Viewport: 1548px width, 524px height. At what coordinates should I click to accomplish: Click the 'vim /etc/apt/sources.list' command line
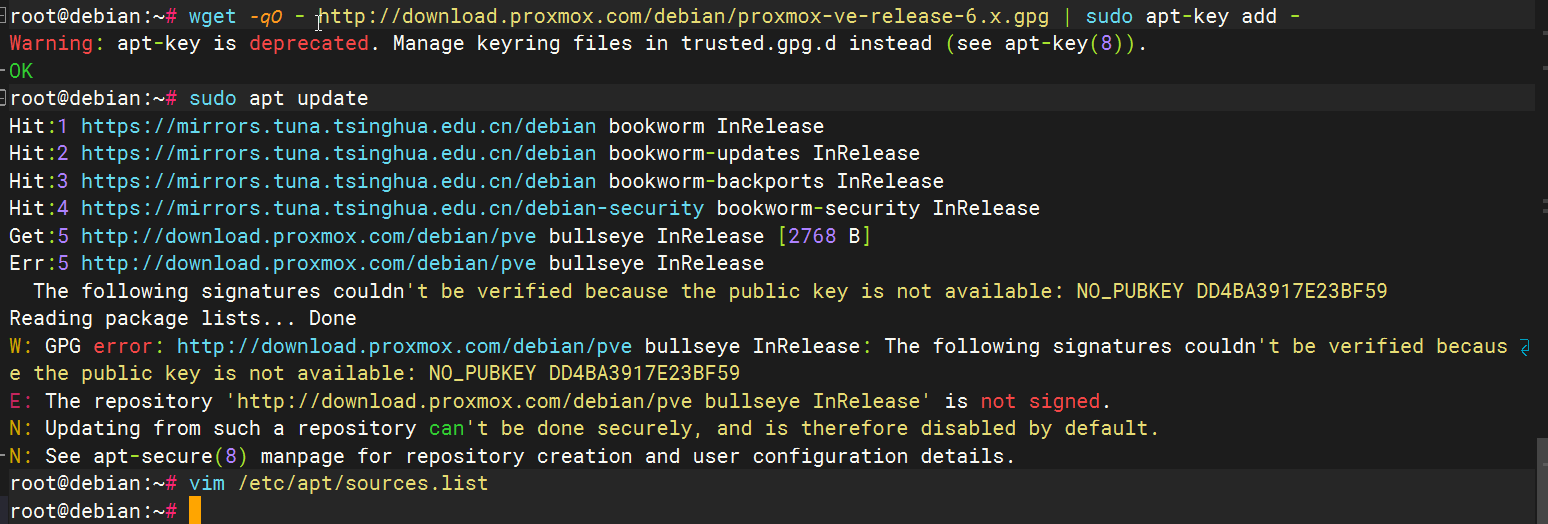[338, 483]
